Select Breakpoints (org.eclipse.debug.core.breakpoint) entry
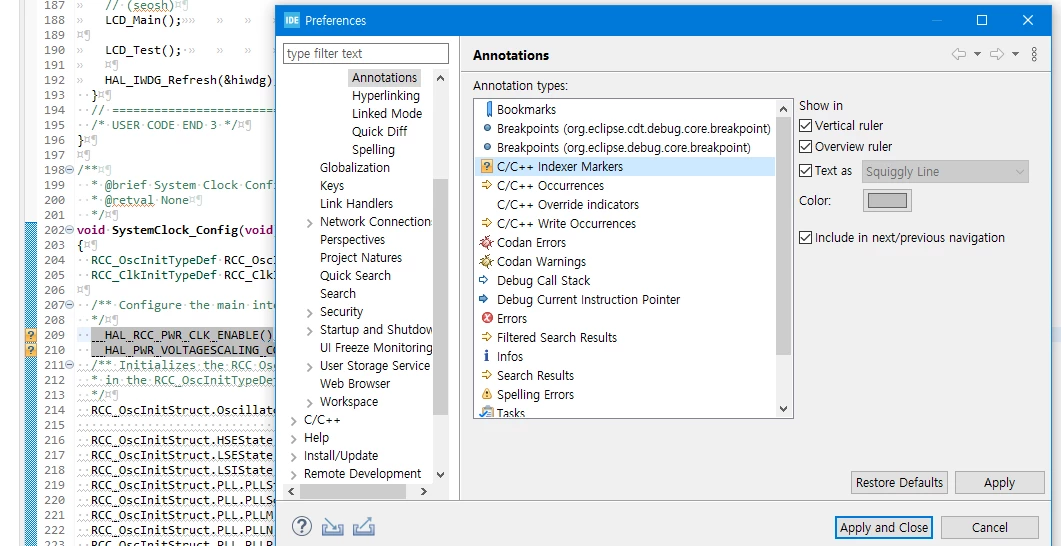Viewport: 1061px width, 546px height. point(623,147)
